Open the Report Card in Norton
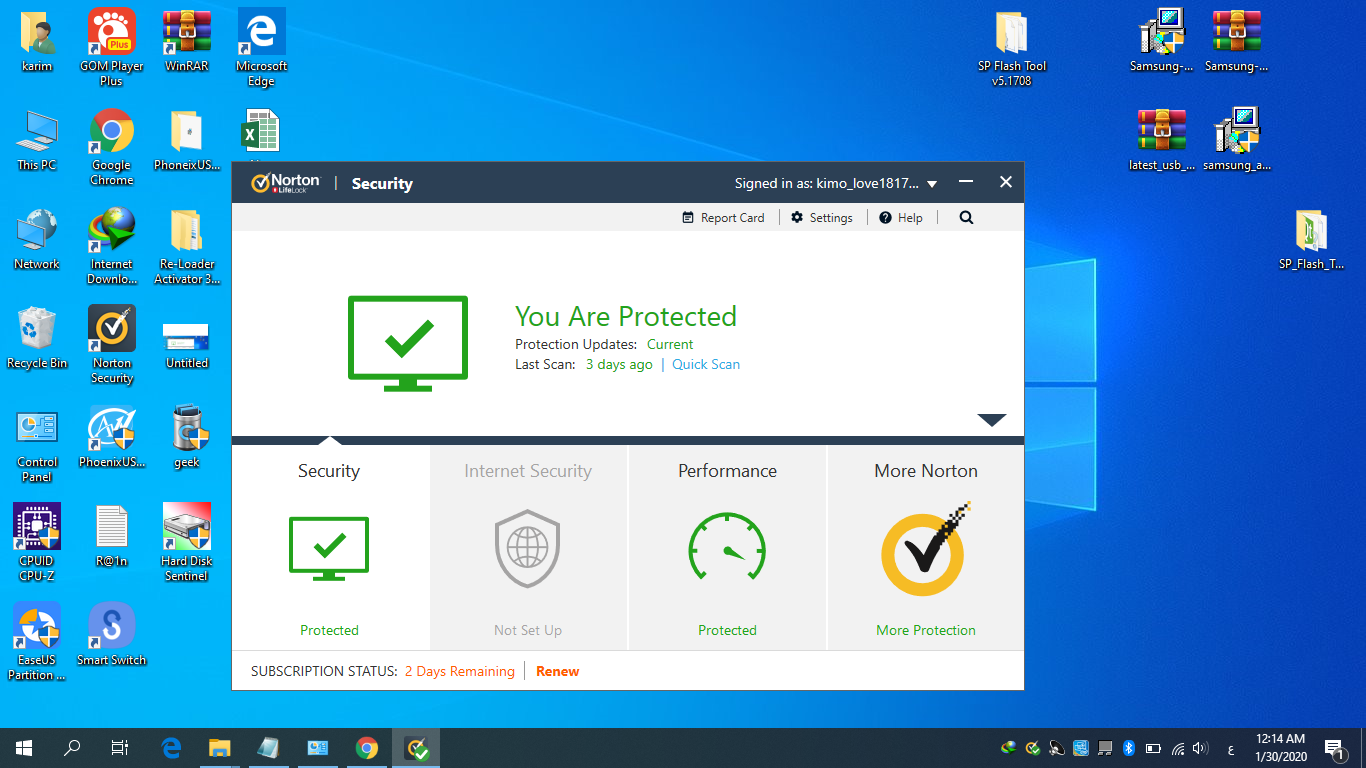Screen dimensions: 1366x768 click(723, 218)
